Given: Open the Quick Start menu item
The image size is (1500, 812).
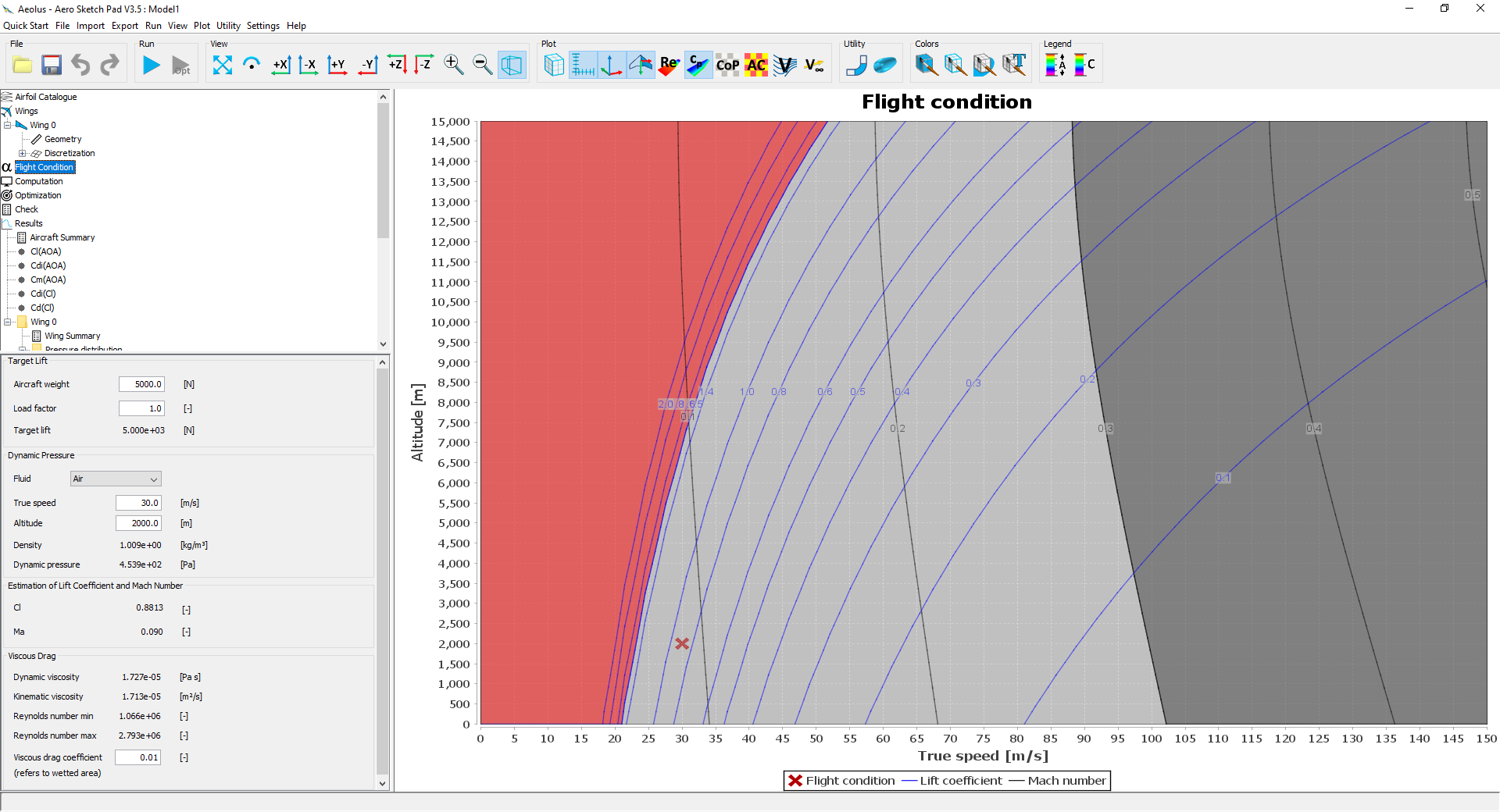Looking at the screenshot, I should click(x=26, y=26).
